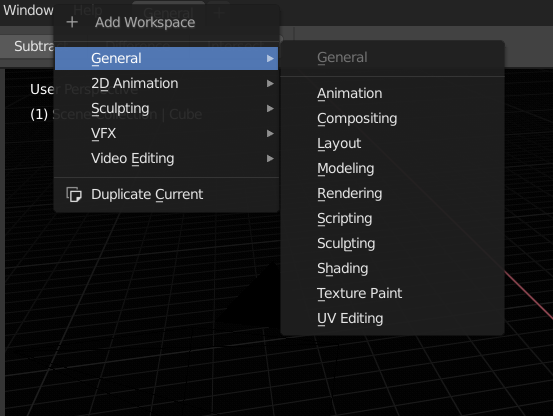The width and height of the screenshot is (553, 416).
Task: Open the 2D Animation submenu
Action: (x=166, y=84)
